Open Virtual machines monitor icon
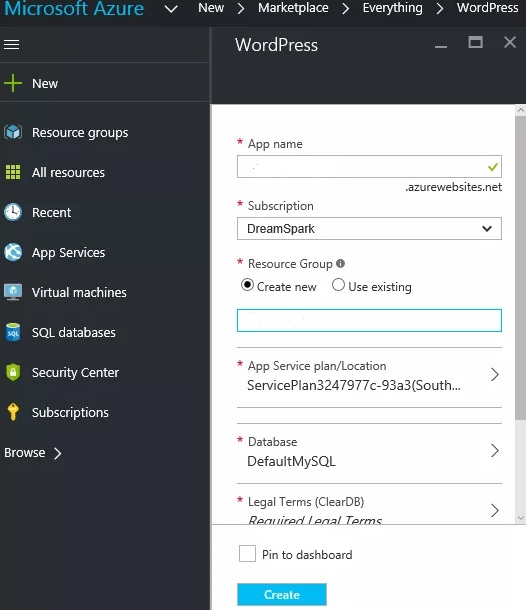The width and height of the screenshot is (526, 610). coord(13,292)
